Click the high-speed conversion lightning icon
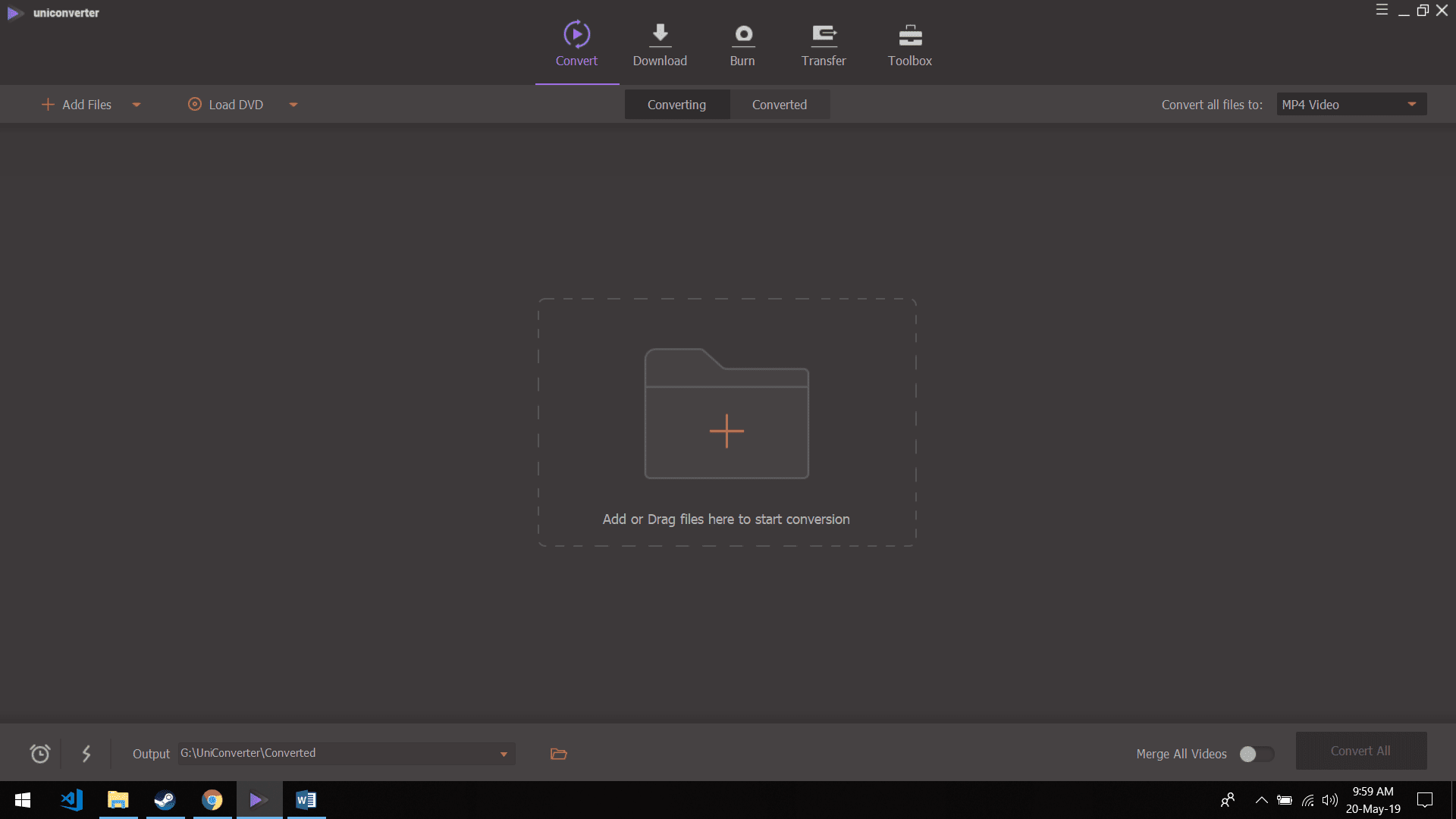 (86, 753)
